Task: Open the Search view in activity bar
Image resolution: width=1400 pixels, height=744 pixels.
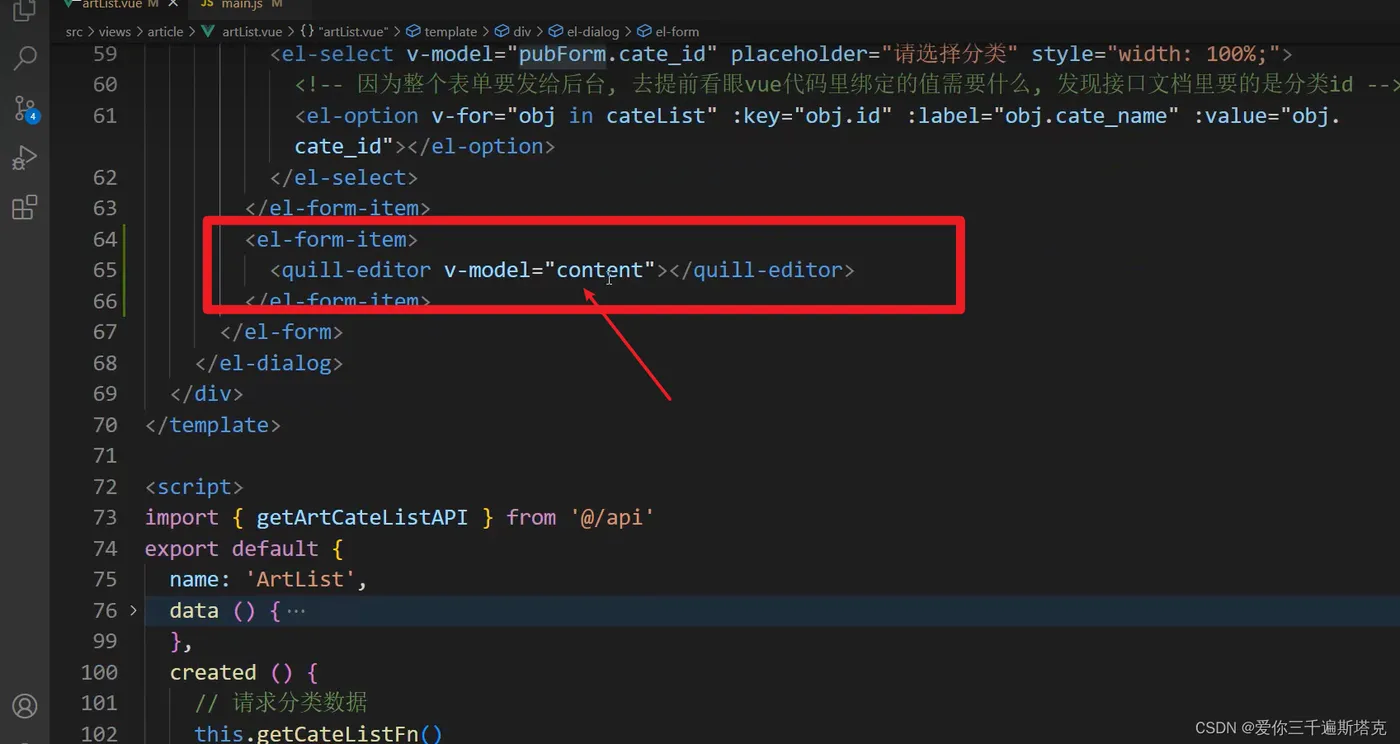Action: point(24,57)
